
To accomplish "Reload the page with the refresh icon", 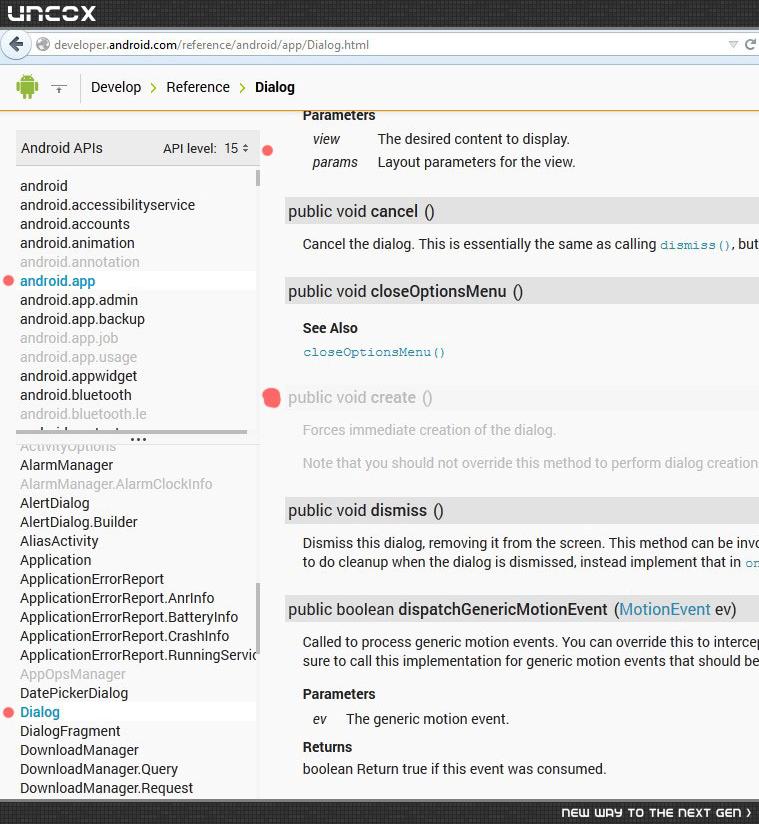I will click(x=751, y=45).
